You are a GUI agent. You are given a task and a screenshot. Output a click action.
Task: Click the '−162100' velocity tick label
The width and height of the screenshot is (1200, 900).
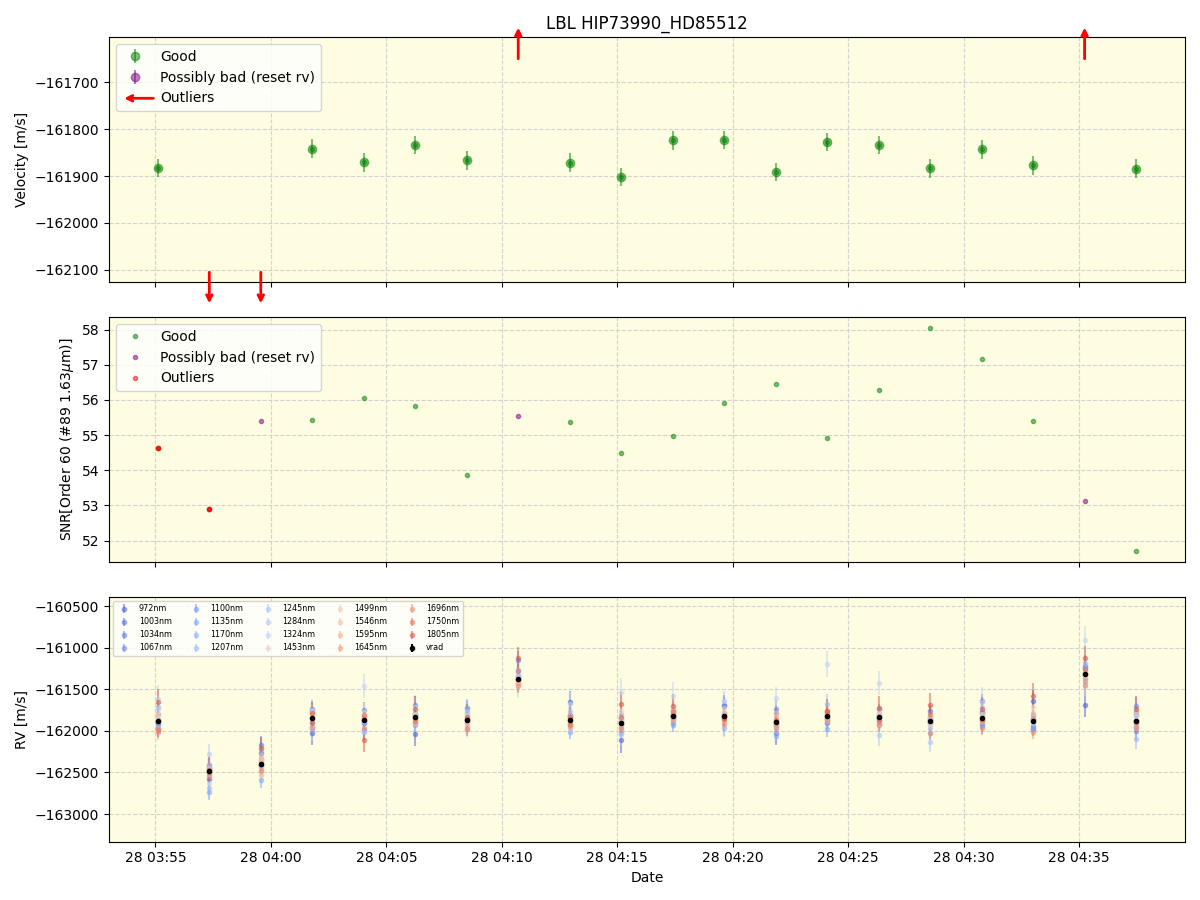[69, 271]
